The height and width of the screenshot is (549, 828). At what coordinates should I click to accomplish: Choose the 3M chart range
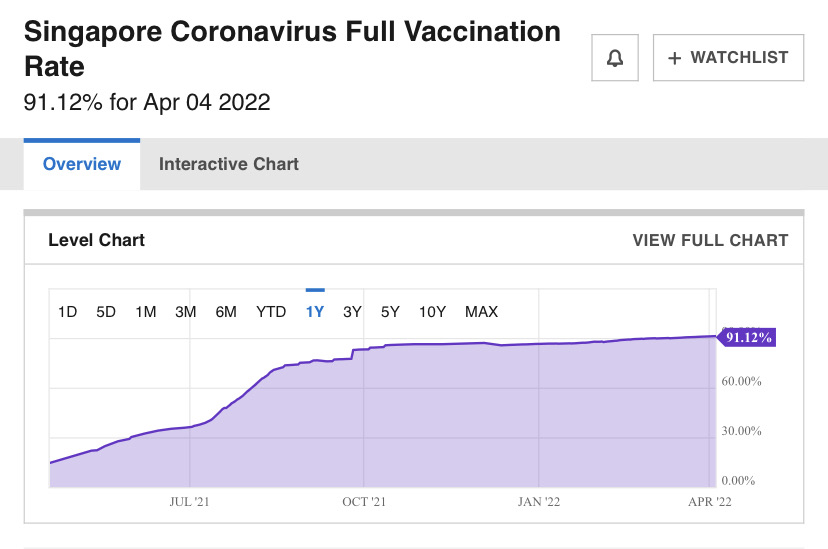tap(186, 312)
